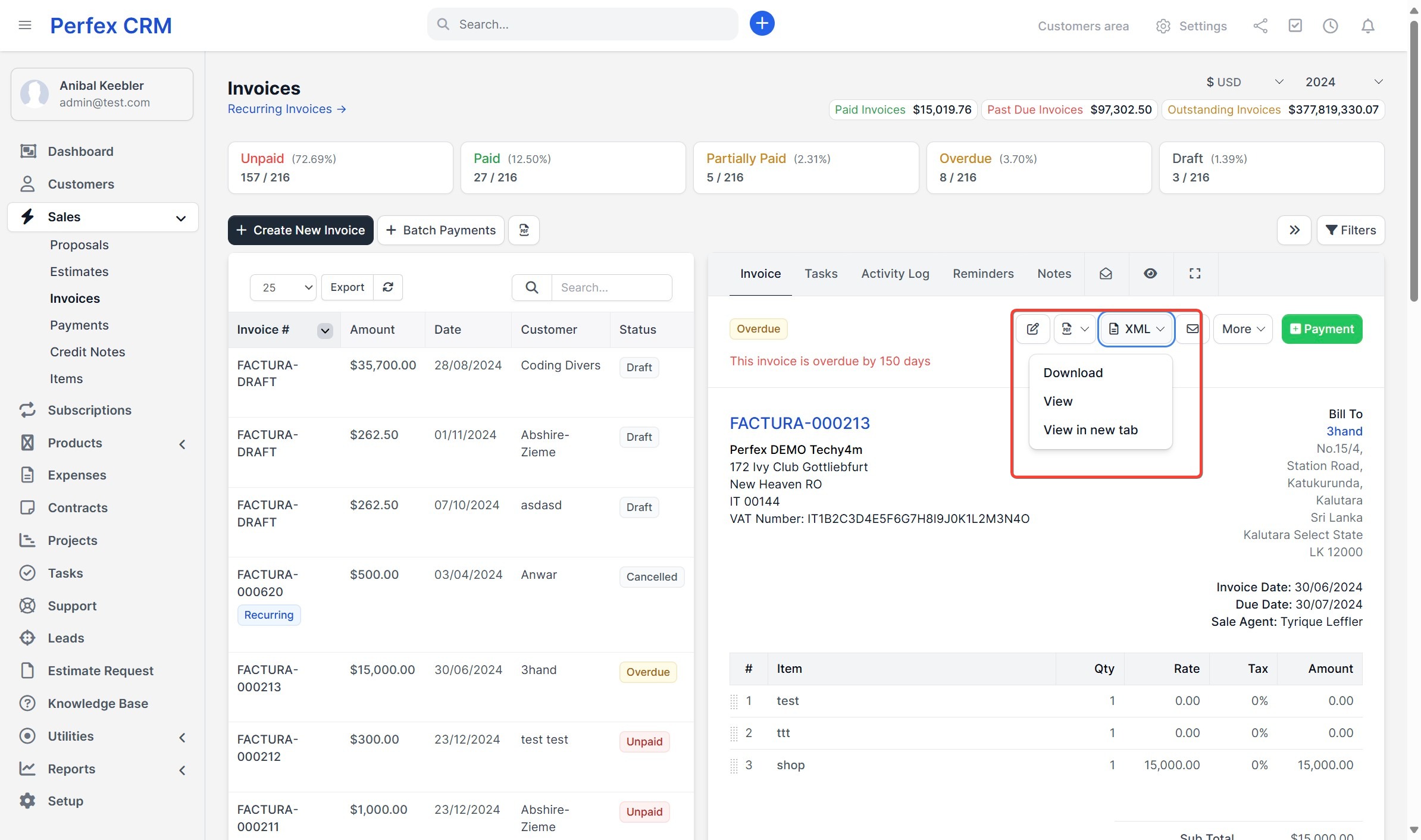The width and height of the screenshot is (1421, 840).
Task: Expand the More actions dropdown
Action: [x=1242, y=329]
